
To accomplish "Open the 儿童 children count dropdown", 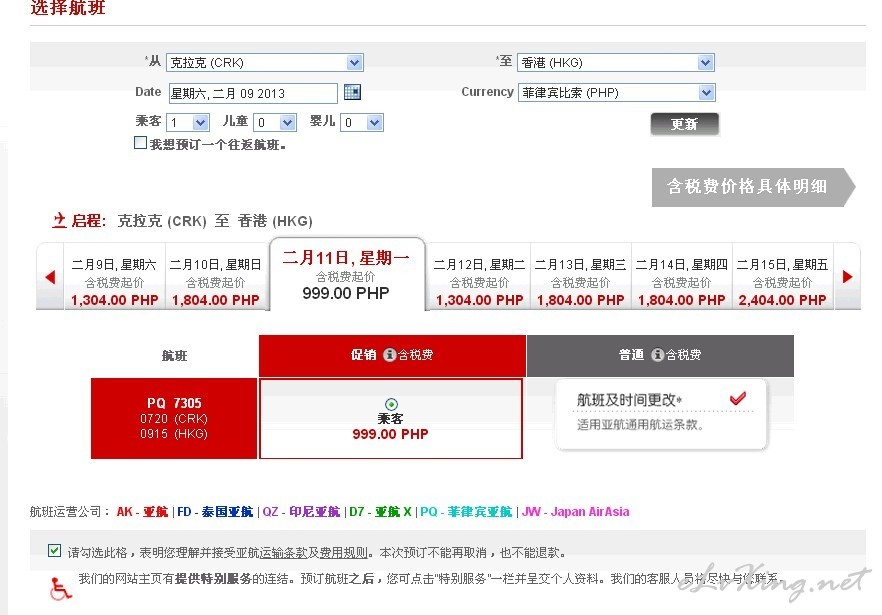I will 274,122.
